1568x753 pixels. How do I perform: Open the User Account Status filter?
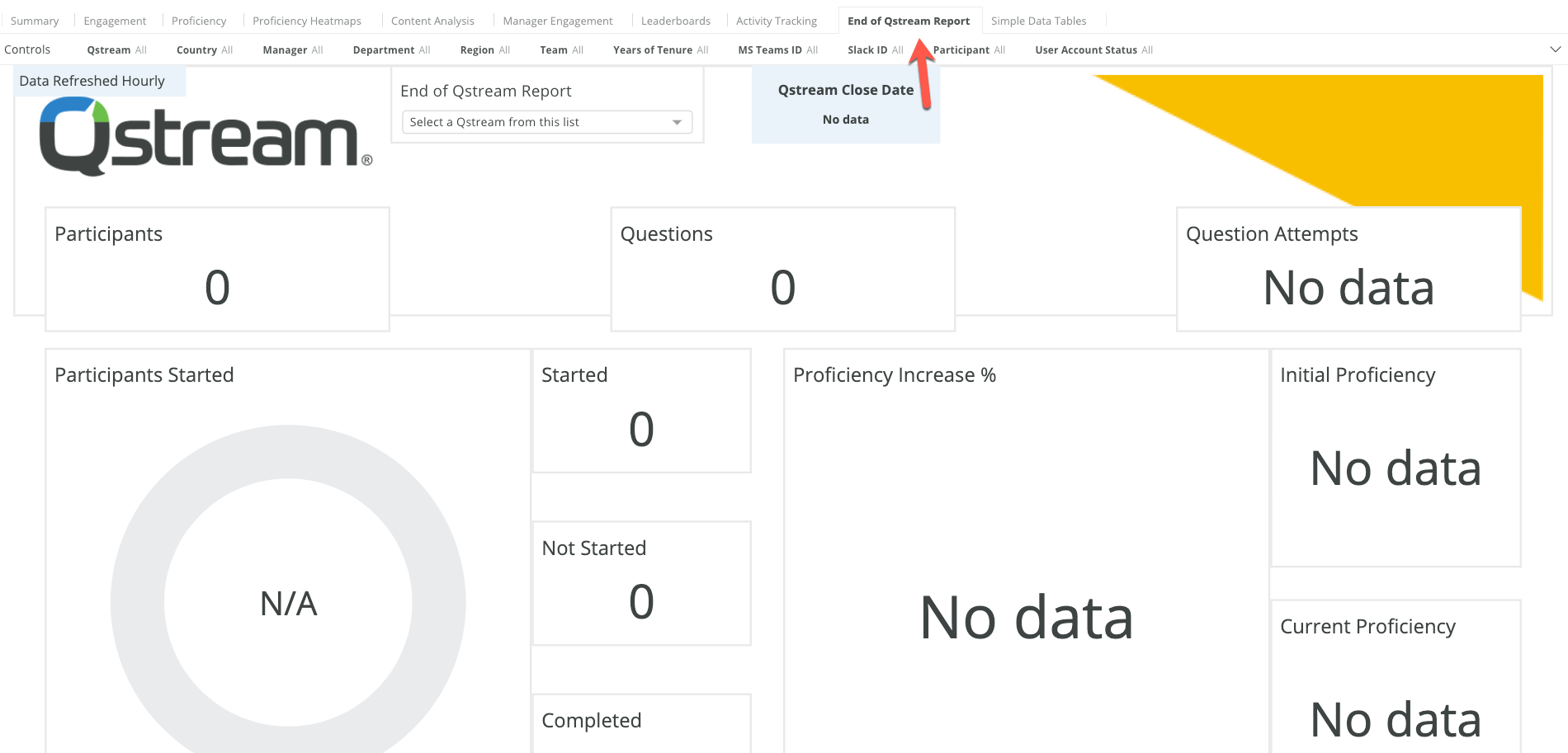1094,50
